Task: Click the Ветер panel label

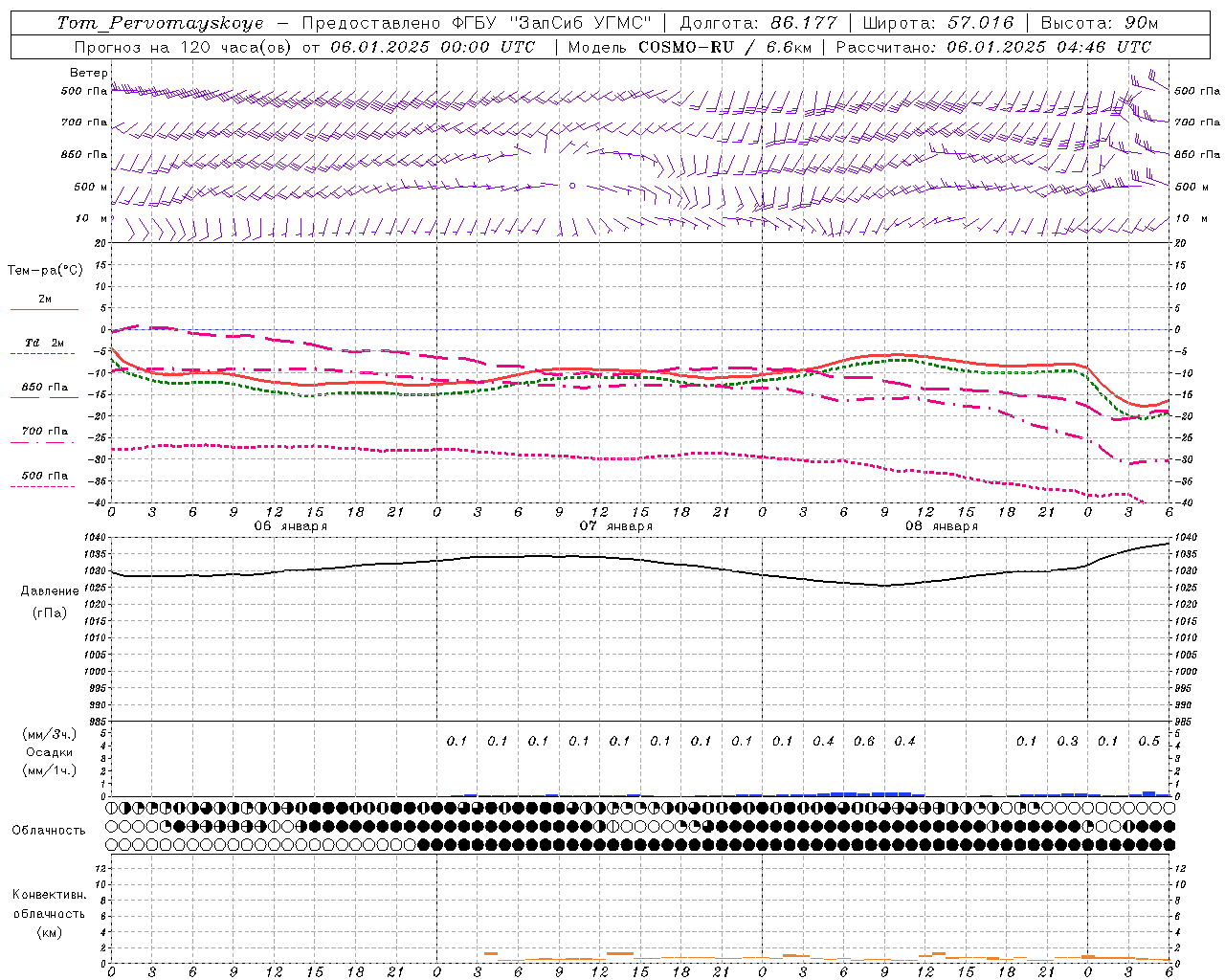Action: click(x=89, y=73)
